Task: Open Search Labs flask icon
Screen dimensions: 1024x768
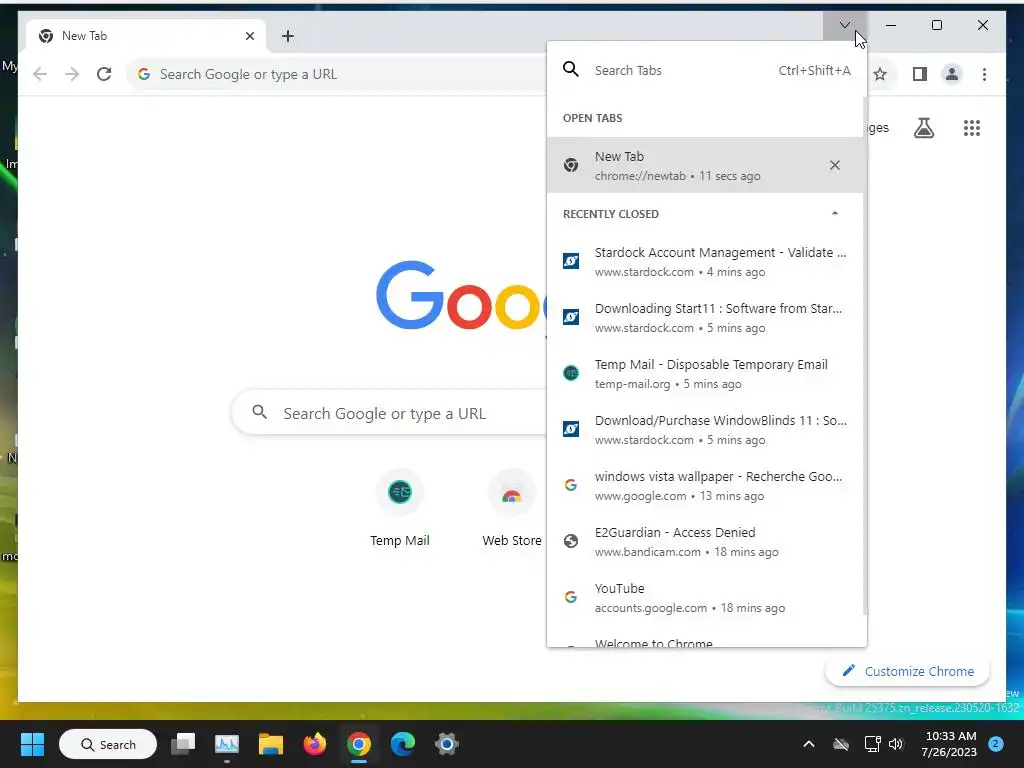Action: pos(923,128)
